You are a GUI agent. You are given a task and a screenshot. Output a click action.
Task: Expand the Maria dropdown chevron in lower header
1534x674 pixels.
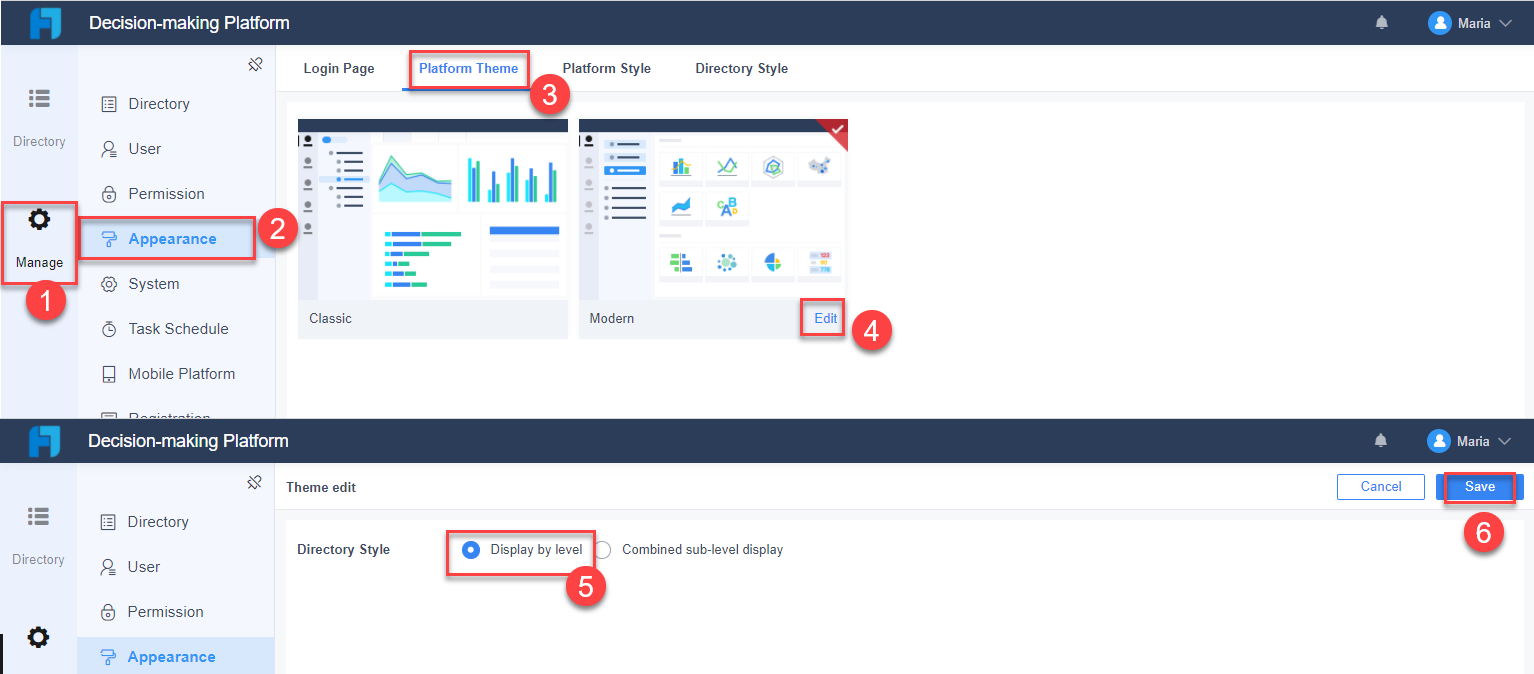click(x=1504, y=441)
